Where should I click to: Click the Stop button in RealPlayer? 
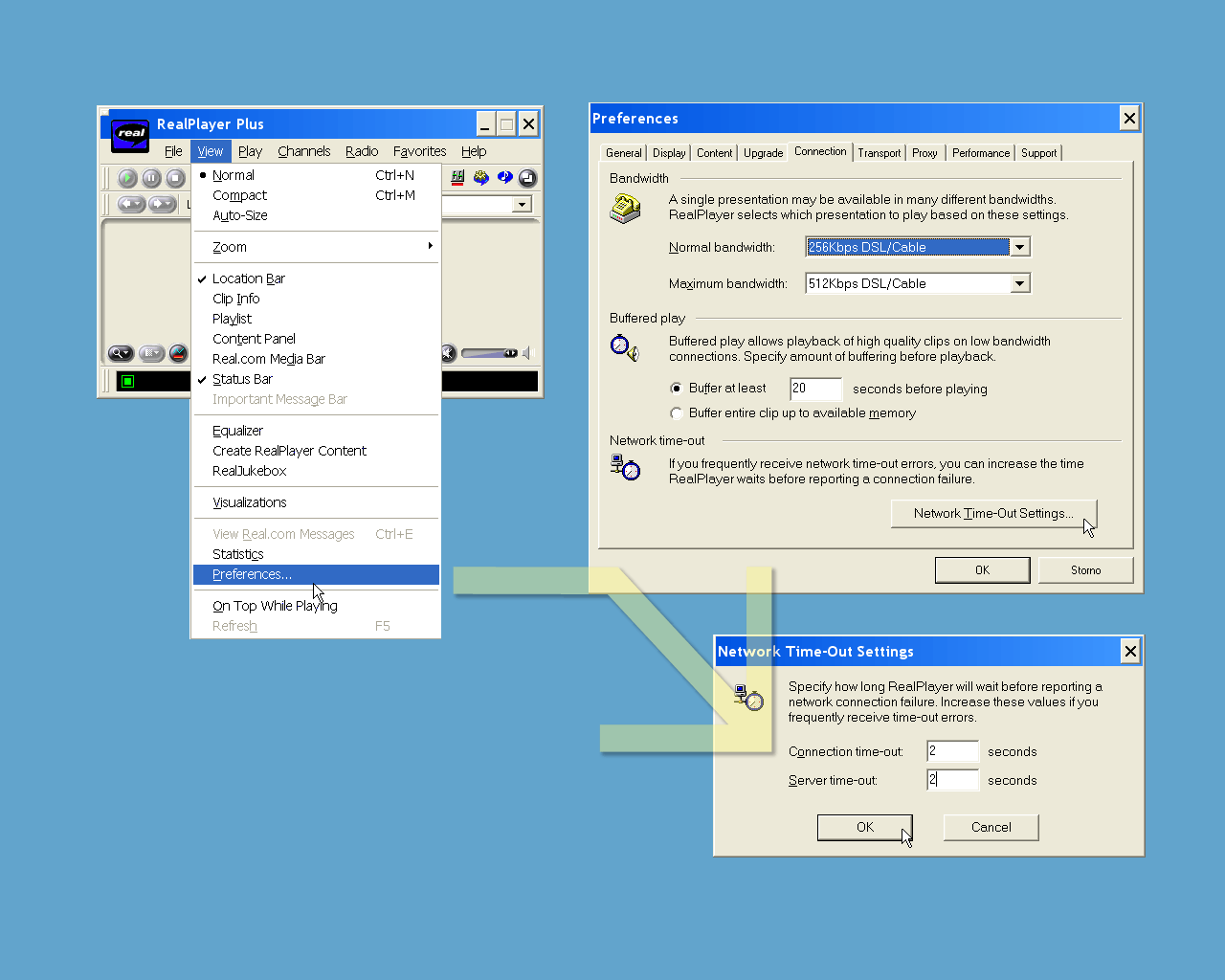(x=175, y=177)
